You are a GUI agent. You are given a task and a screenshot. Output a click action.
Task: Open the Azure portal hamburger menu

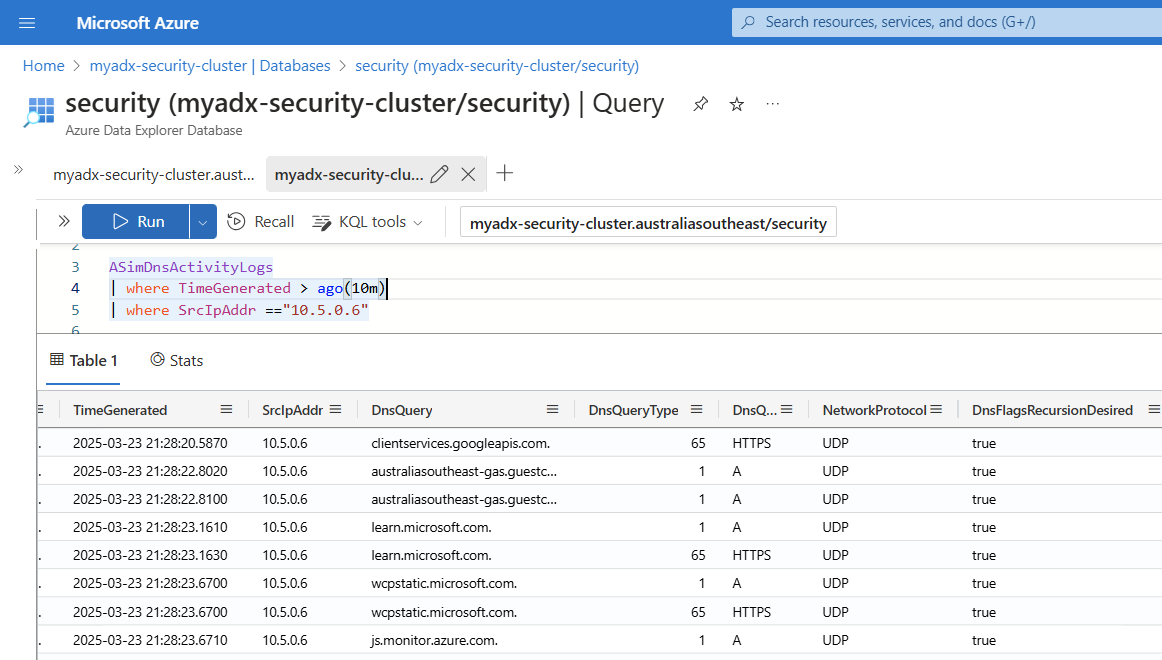pyautogui.click(x=27, y=23)
